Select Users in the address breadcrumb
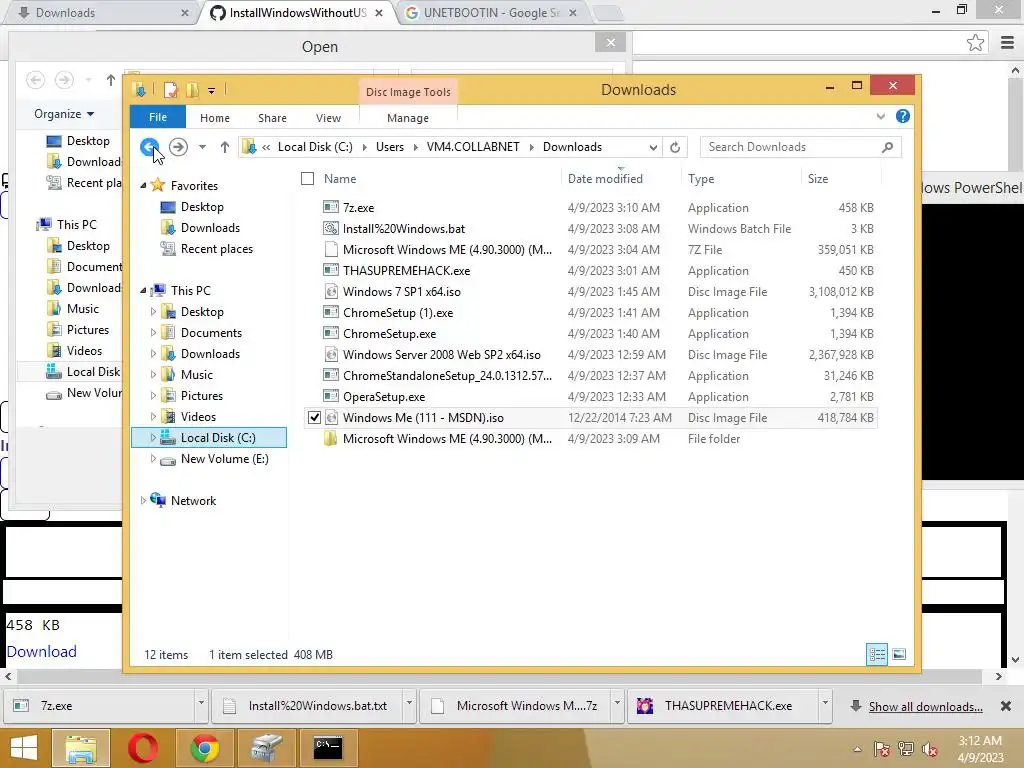 click(x=390, y=147)
